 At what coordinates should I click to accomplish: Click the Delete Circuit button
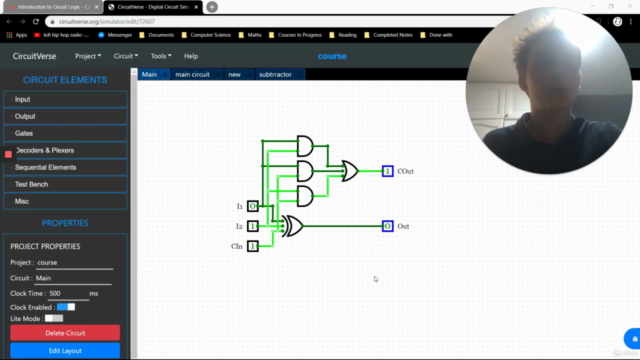[x=65, y=333]
